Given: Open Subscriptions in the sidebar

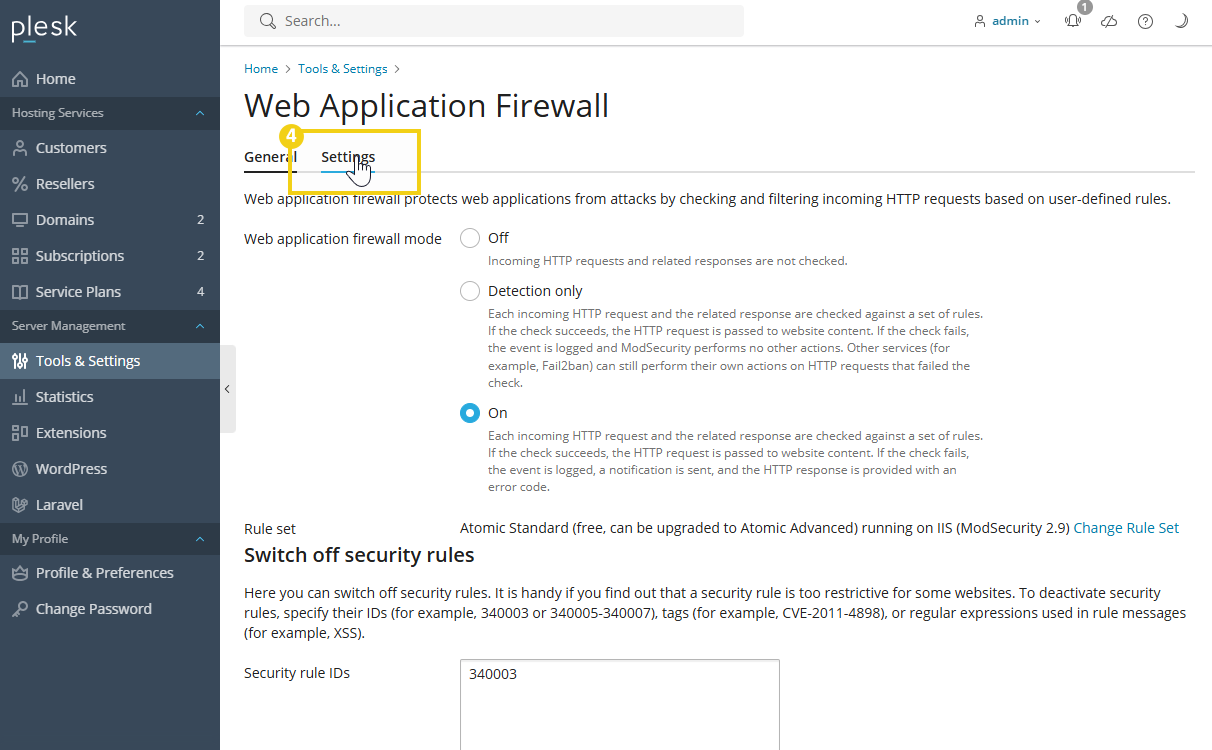Looking at the screenshot, I should [x=110, y=256].
